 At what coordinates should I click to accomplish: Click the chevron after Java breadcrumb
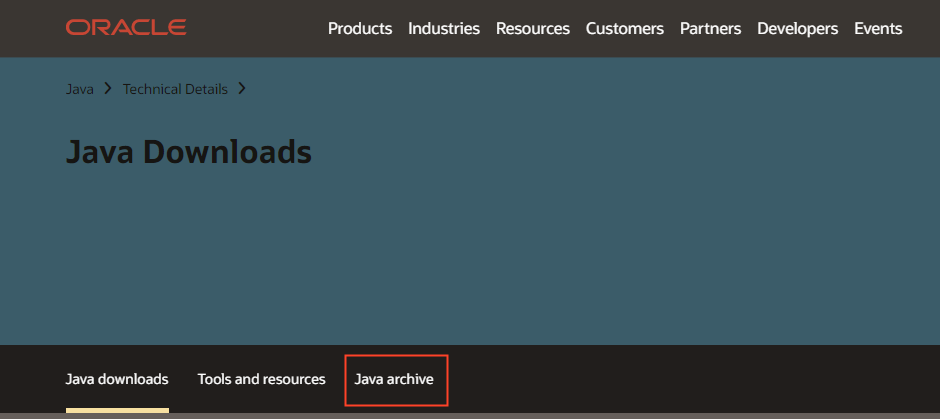tap(107, 89)
